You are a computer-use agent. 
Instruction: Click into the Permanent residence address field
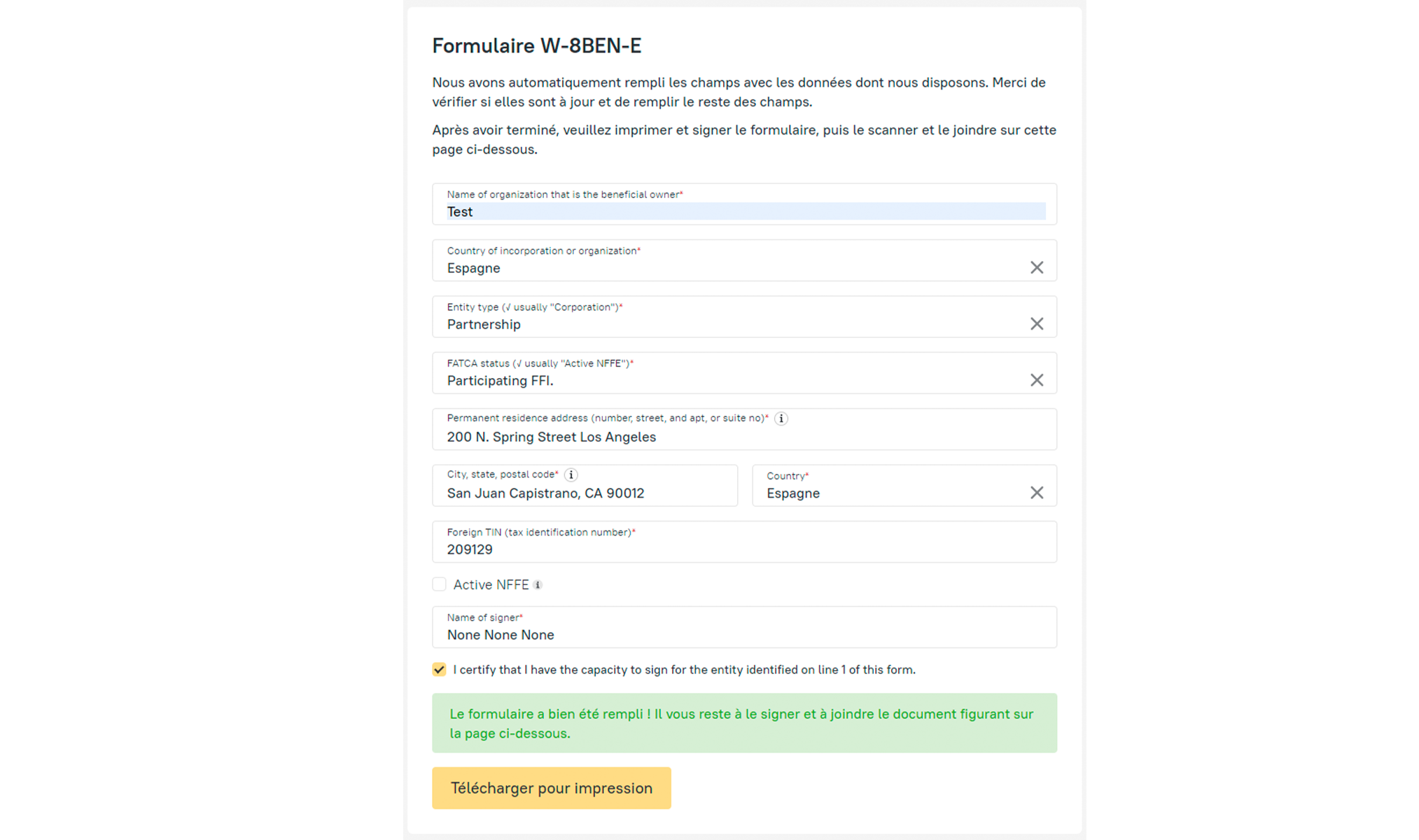click(x=745, y=437)
